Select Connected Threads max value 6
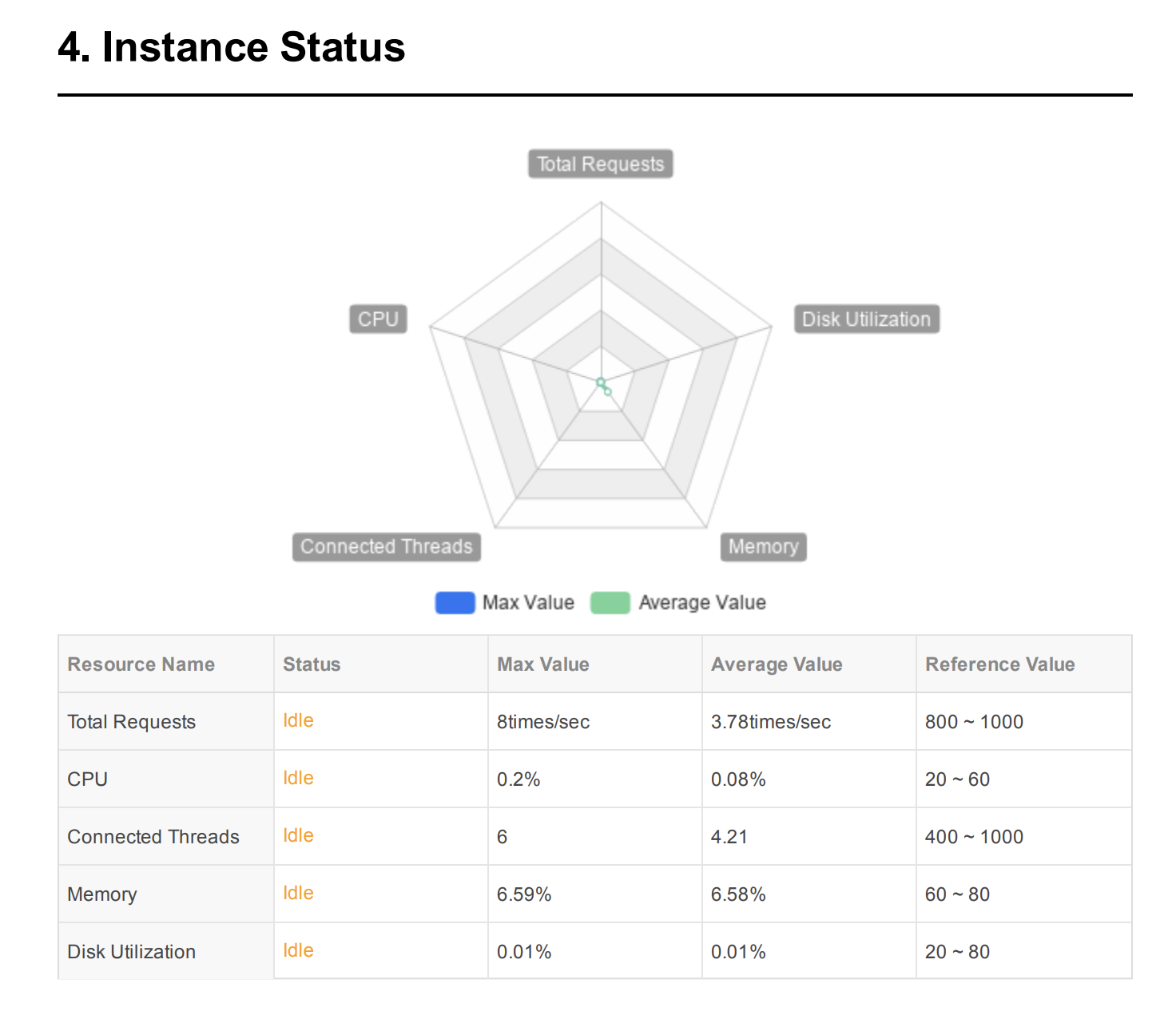1176x1019 pixels. (502, 837)
